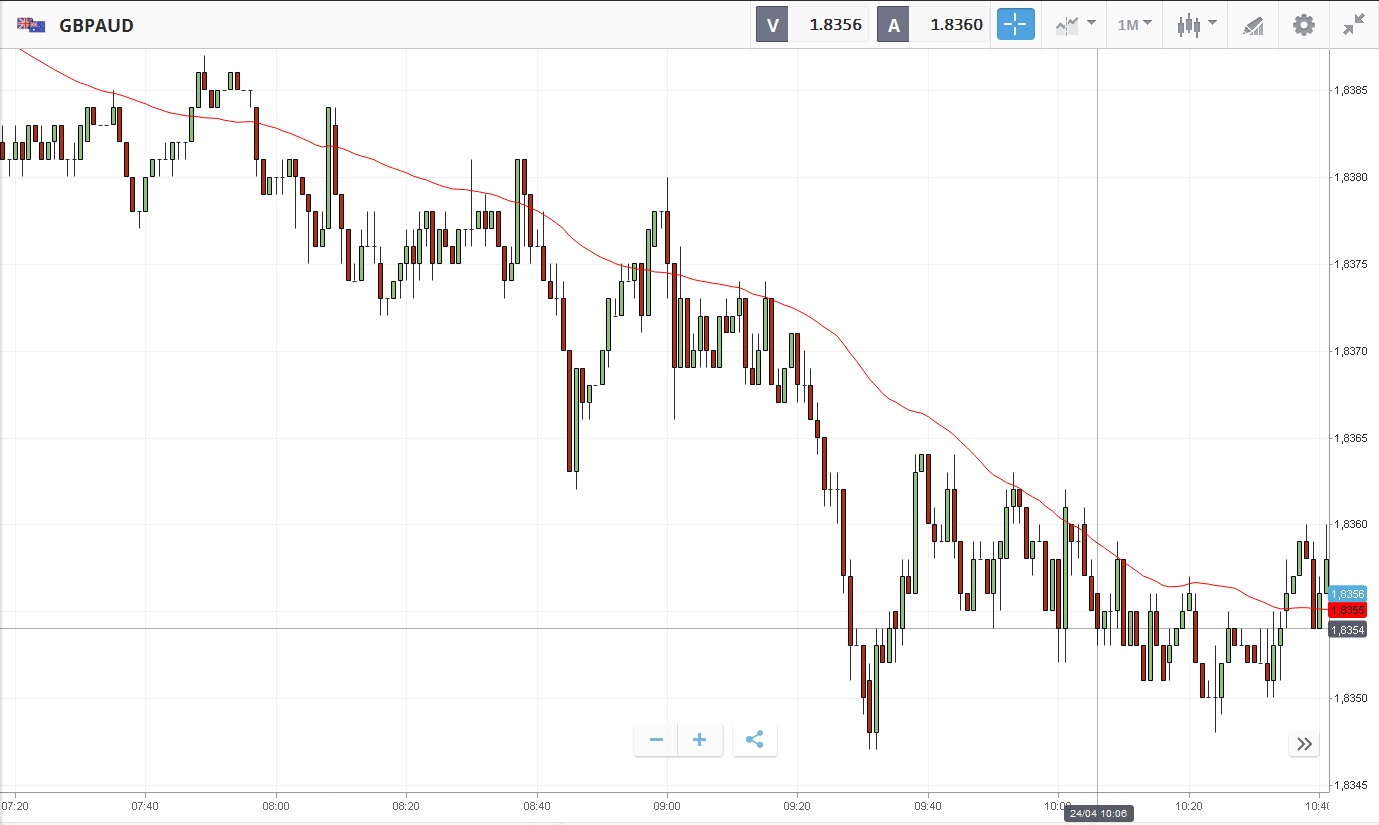Screen dimensions: 1379x825
Task: Click the 1,8350 price axis label
Action: coord(1351,698)
